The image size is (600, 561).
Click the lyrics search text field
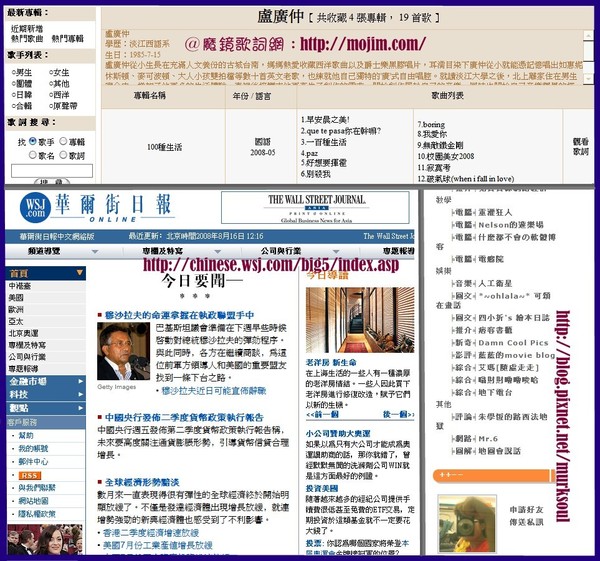pos(52,171)
